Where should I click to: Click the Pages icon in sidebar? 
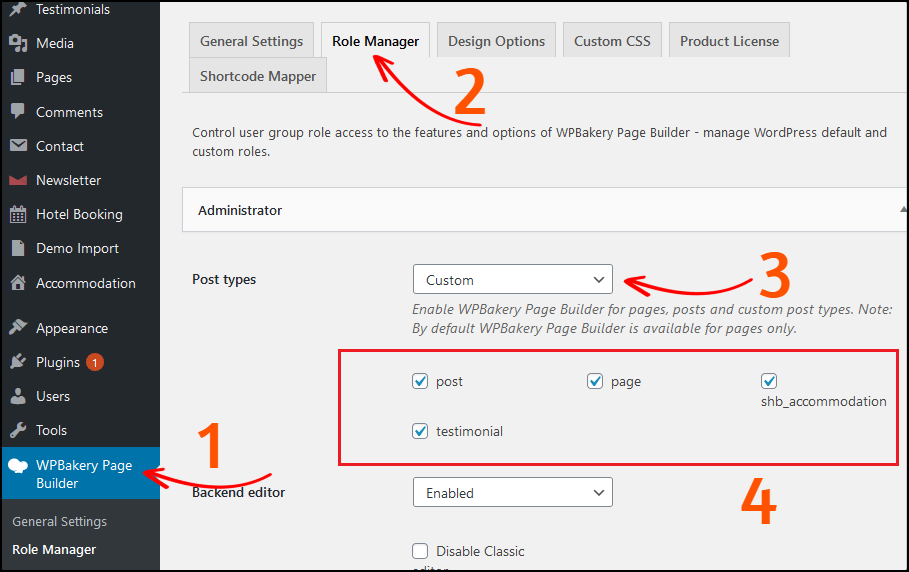pyautogui.click(x=18, y=77)
